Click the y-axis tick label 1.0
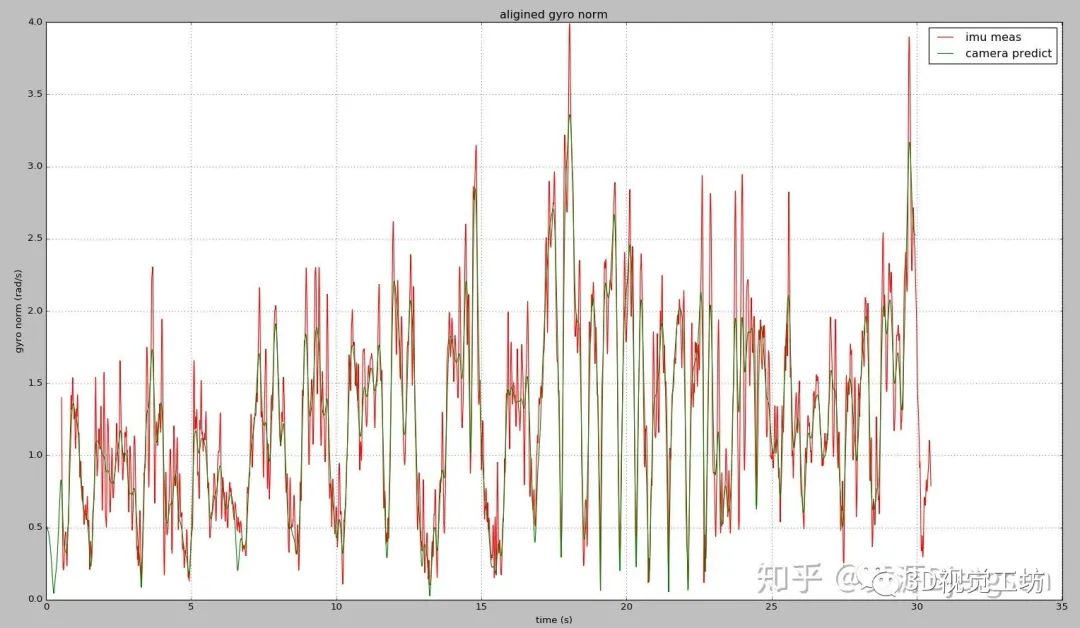This screenshot has height=628, width=1080. pyautogui.click(x=35, y=454)
